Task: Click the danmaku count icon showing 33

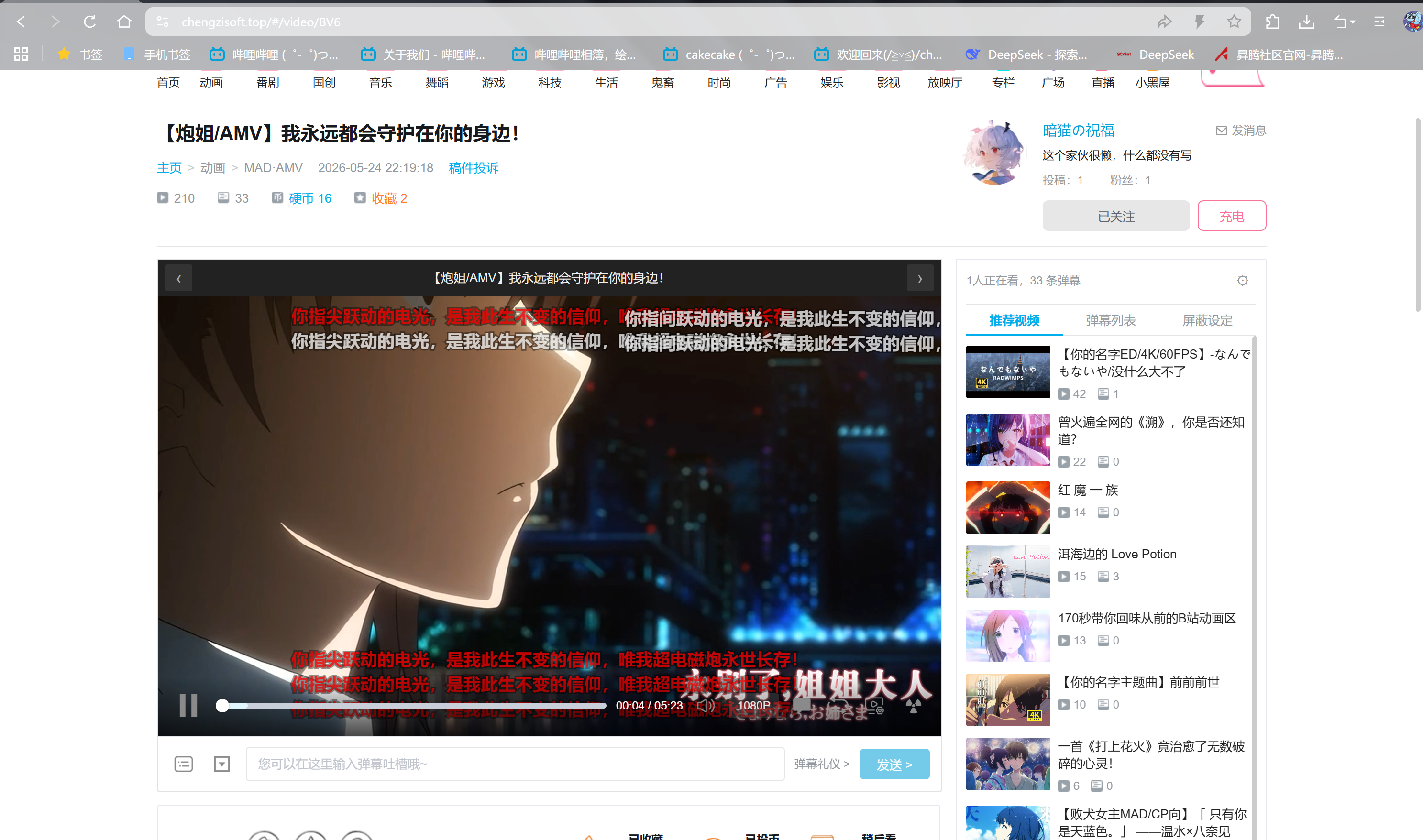Action: (223, 197)
